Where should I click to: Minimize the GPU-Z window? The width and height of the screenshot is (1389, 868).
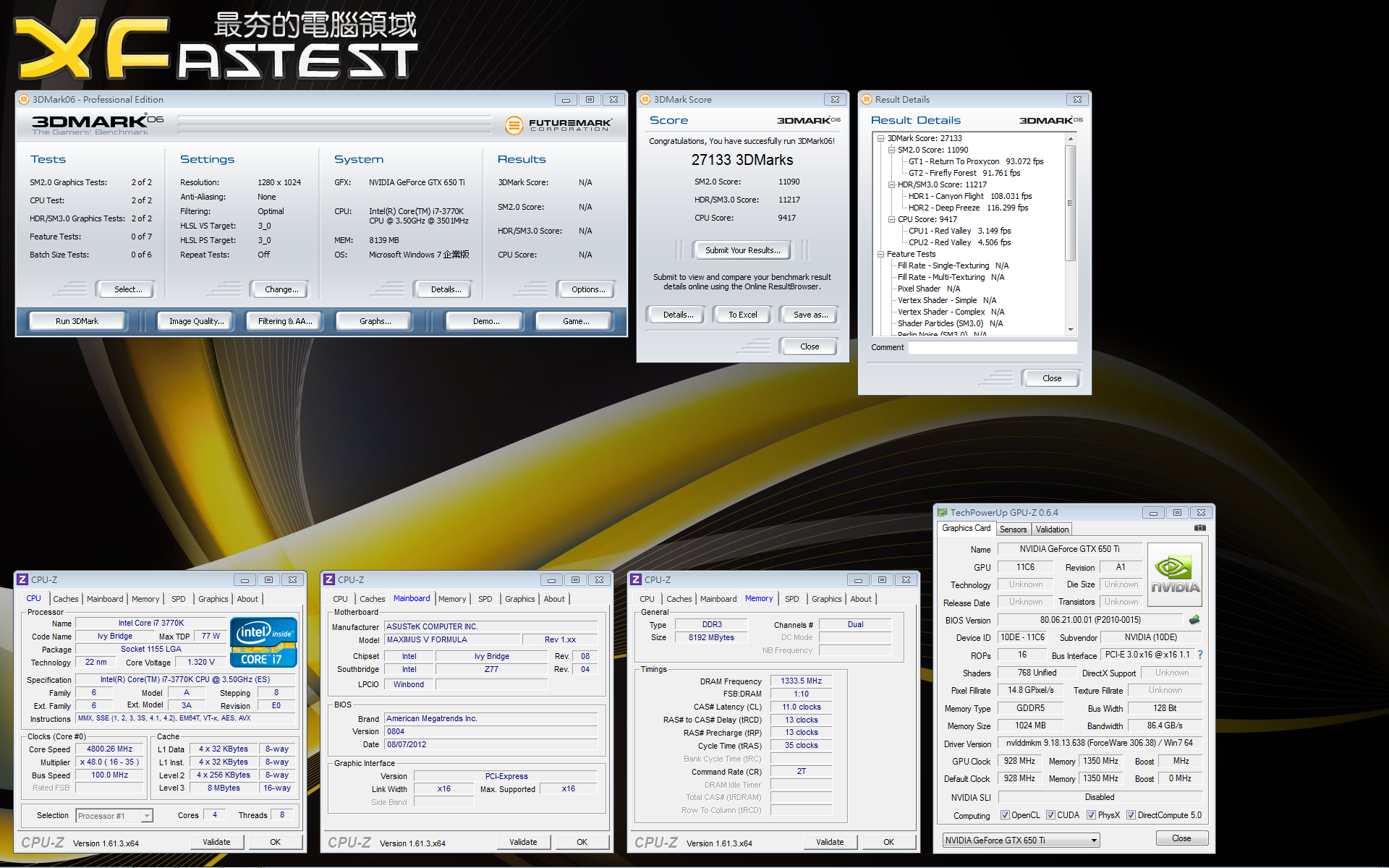[1153, 513]
